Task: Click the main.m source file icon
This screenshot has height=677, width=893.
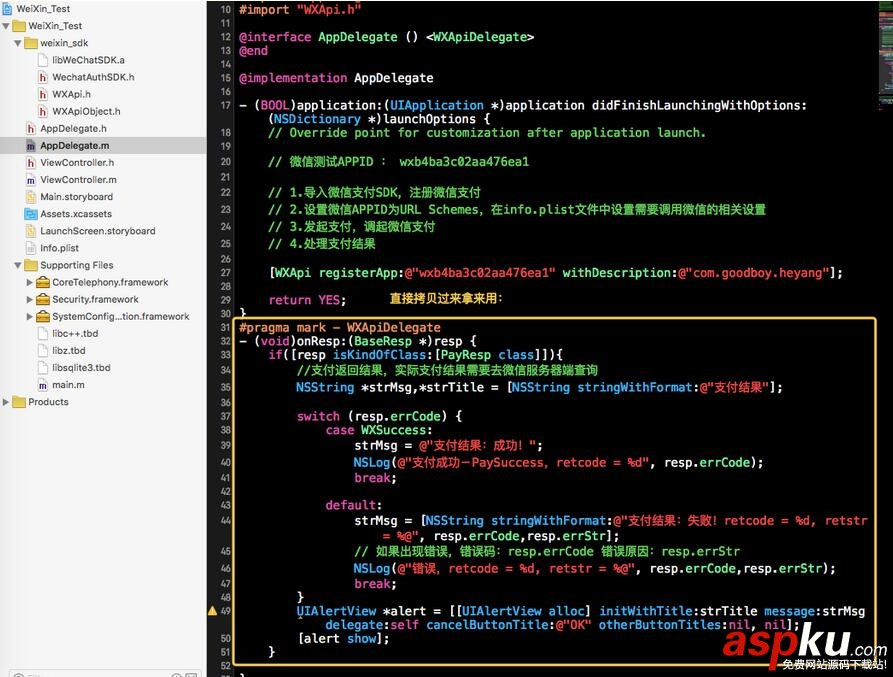Action: (43, 385)
